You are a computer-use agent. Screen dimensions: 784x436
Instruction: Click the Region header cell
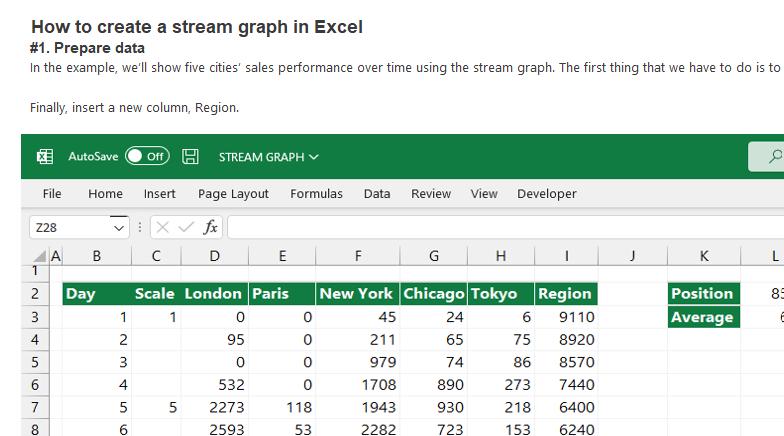coord(566,294)
